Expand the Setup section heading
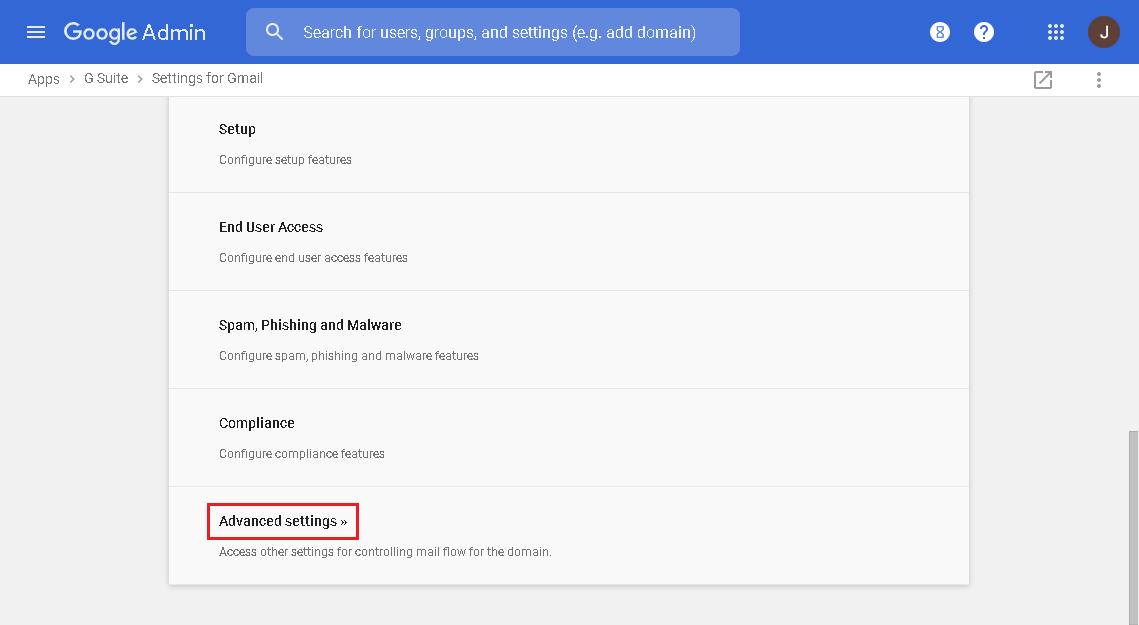 (237, 129)
